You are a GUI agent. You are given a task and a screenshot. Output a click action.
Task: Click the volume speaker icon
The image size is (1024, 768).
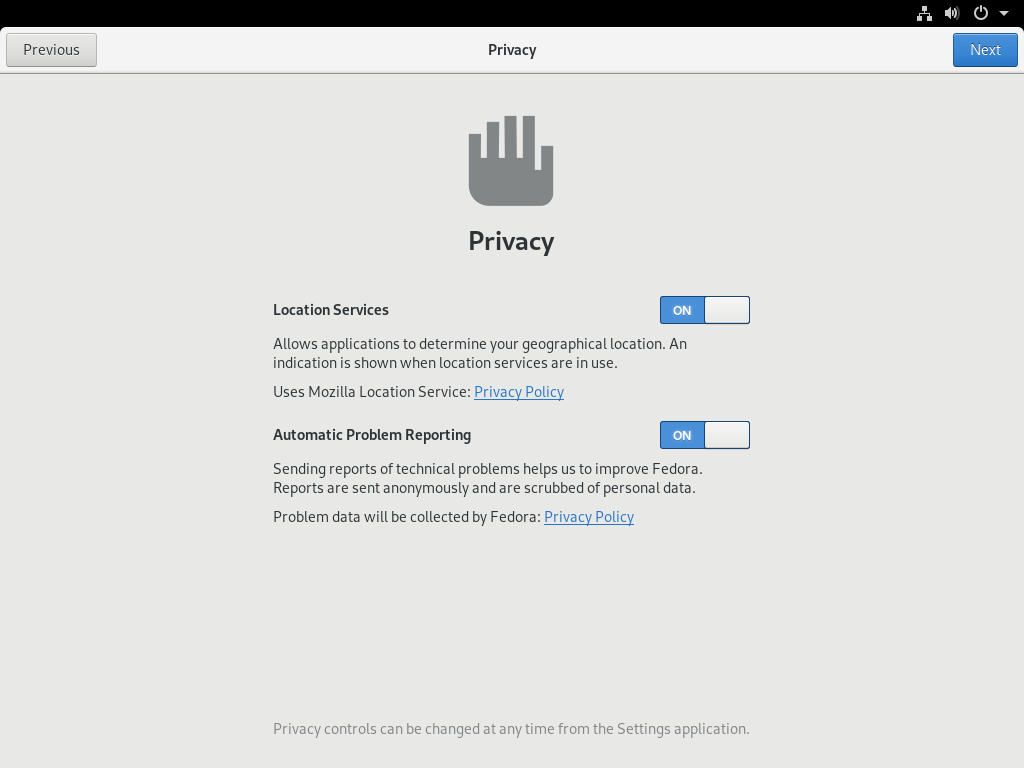pos(952,13)
